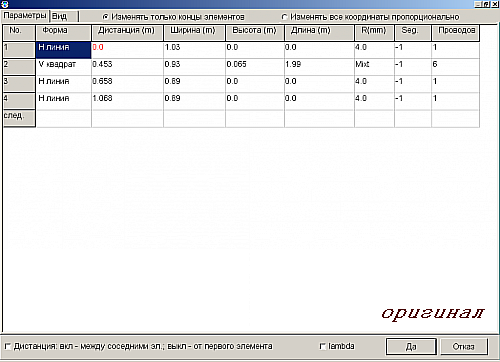
Task: Click the 1.068 distance cell
Action: pyautogui.click(x=127, y=101)
